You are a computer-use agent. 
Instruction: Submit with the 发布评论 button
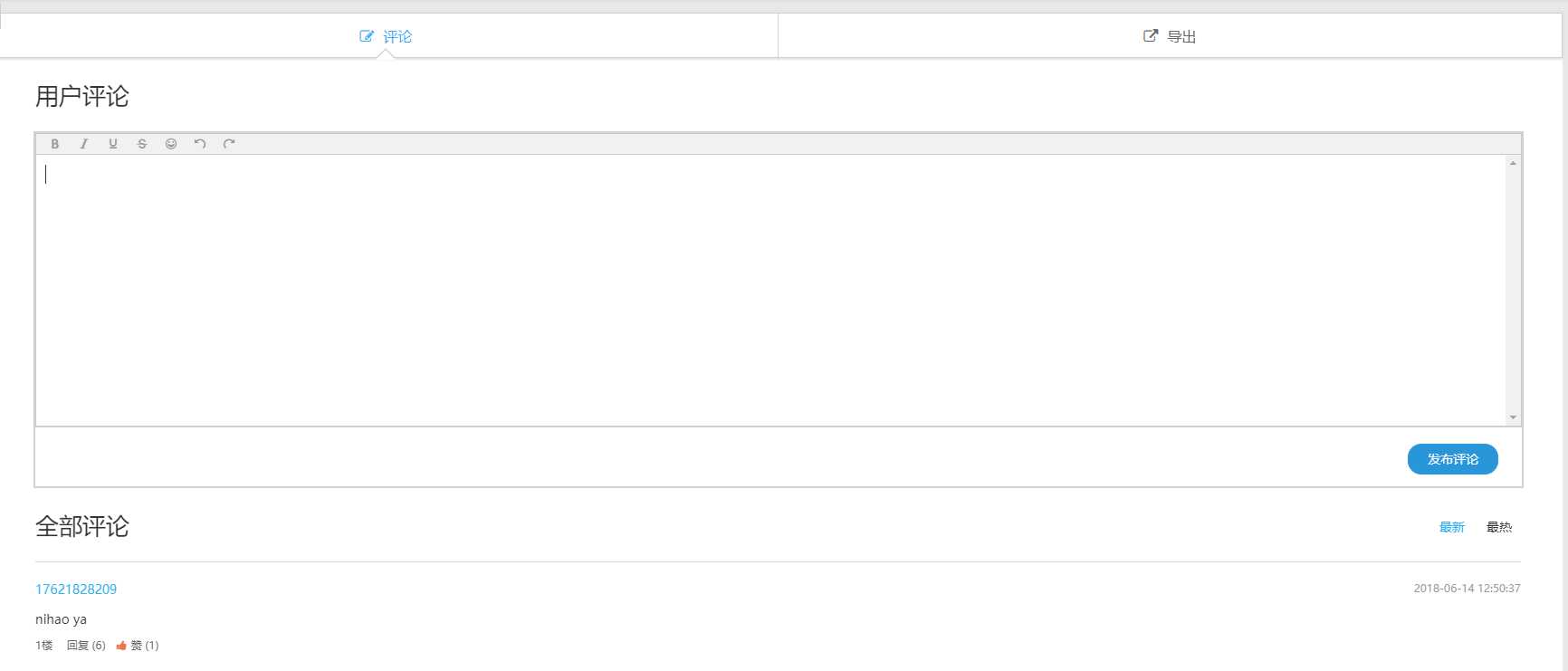[1453, 459]
